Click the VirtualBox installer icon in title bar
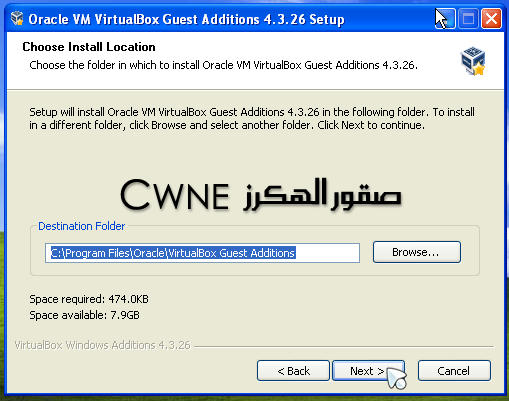This screenshot has width=509, height=401. click(17, 19)
